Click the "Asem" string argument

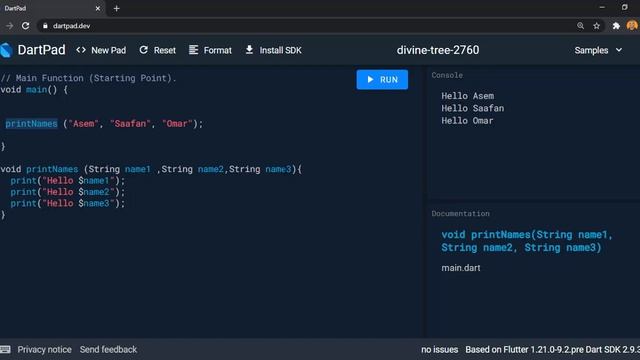(84, 124)
